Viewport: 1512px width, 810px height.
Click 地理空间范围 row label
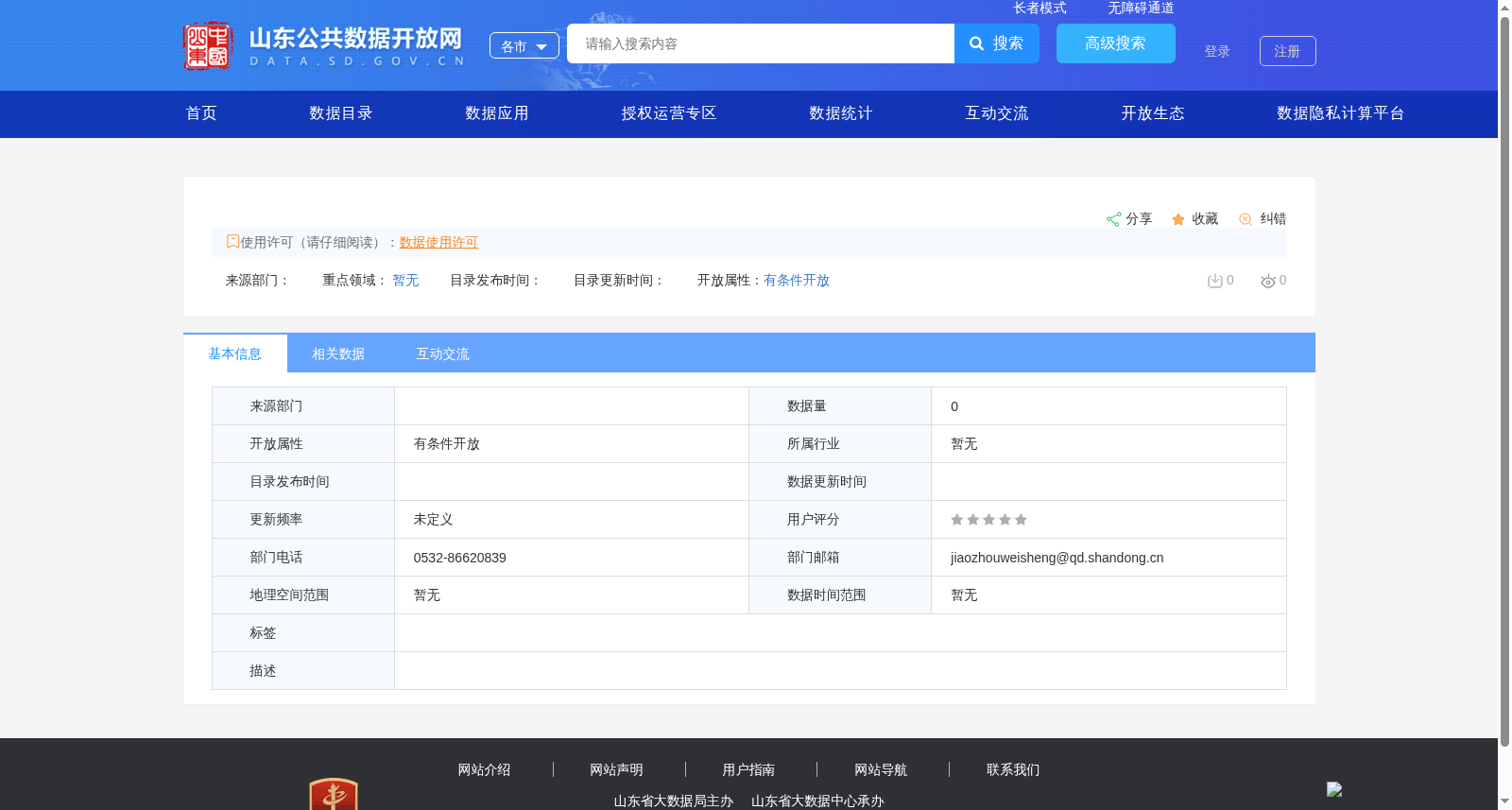(289, 595)
